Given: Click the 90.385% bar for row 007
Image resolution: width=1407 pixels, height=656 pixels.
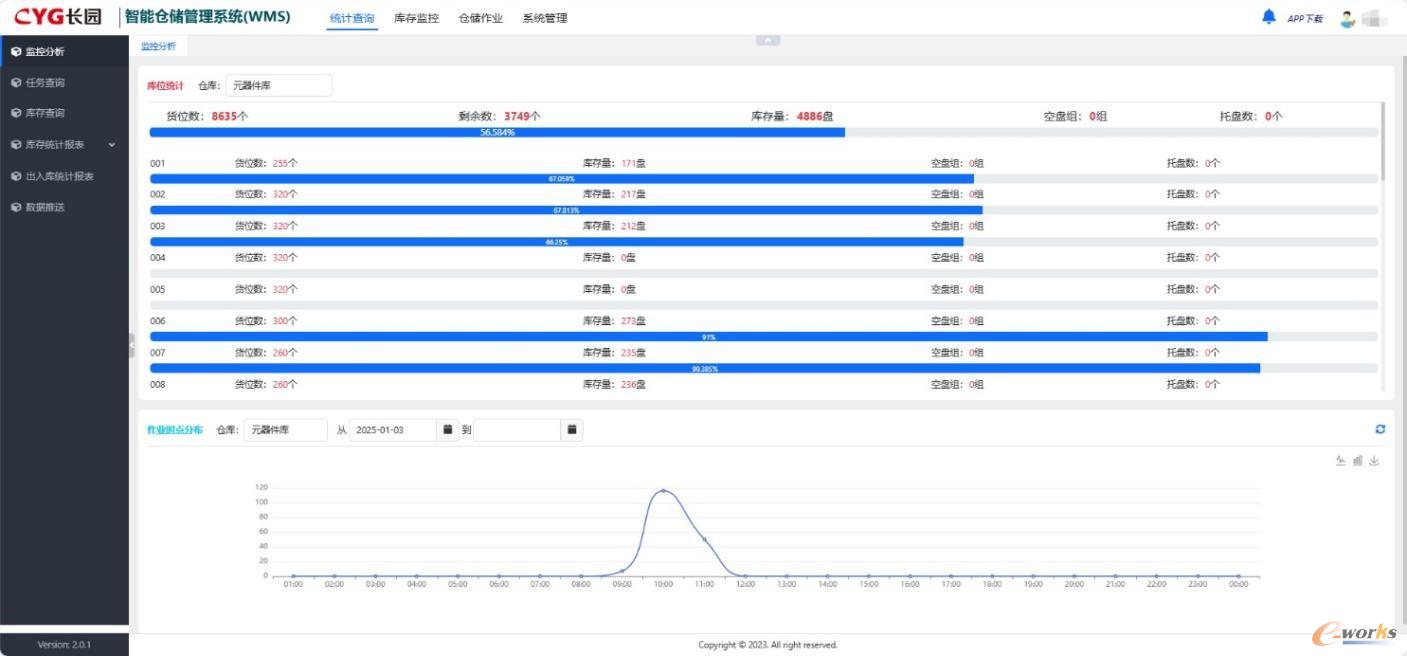Looking at the screenshot, I should point(764,369).
